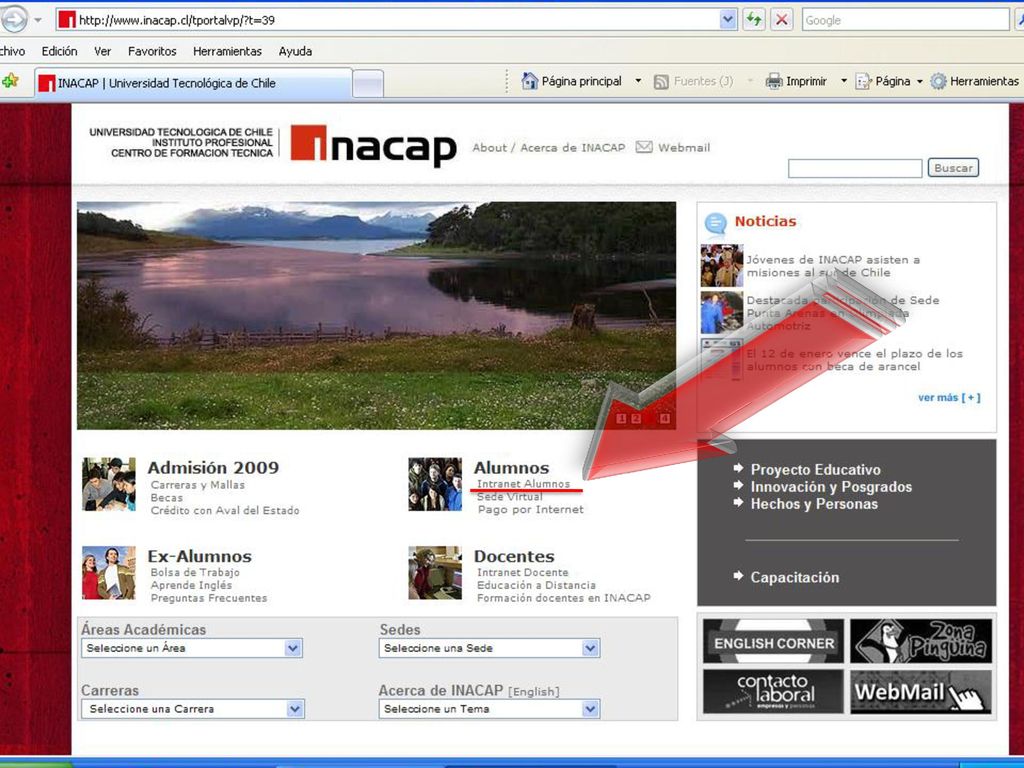The height and width of the screenshot is (768, 1024).
Task: Open the Ver menu
Action: pos(103,51)
